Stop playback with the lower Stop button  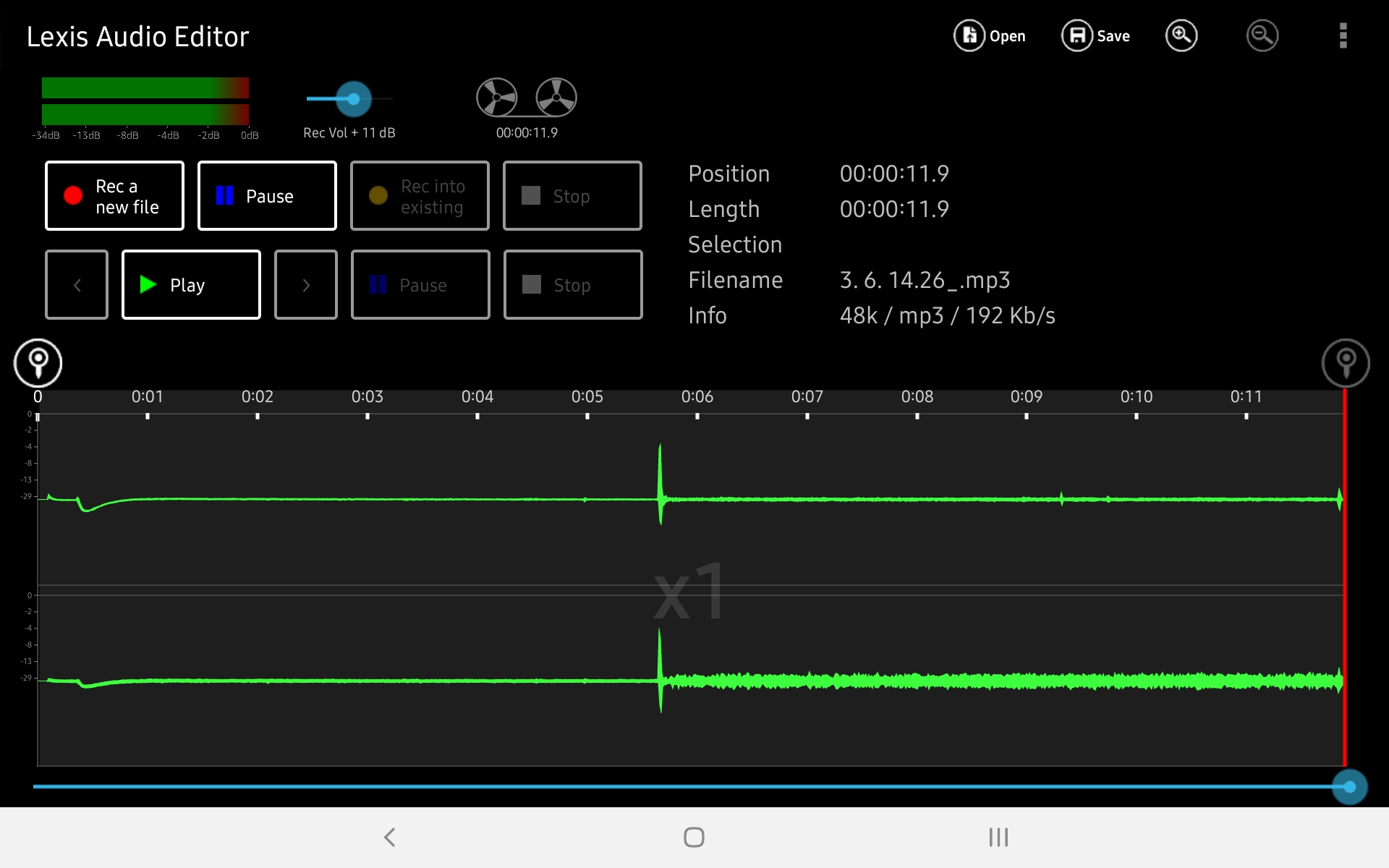[573, 285]
